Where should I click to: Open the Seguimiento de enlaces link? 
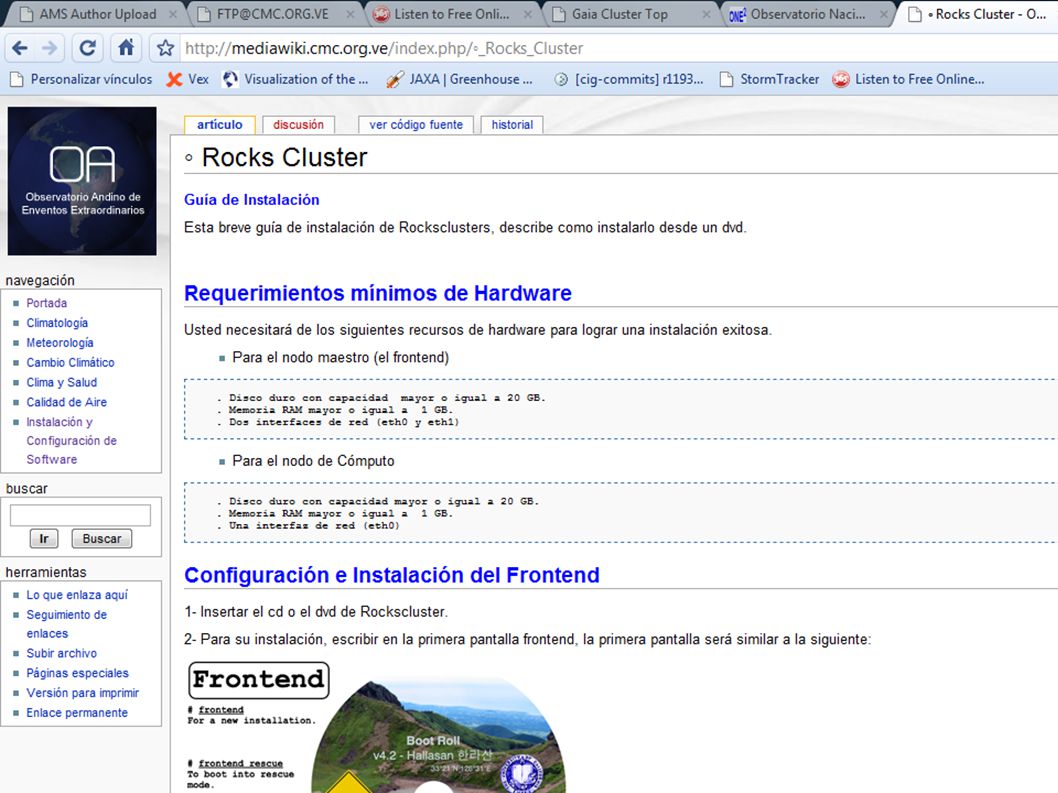click(x=67, y=624)
